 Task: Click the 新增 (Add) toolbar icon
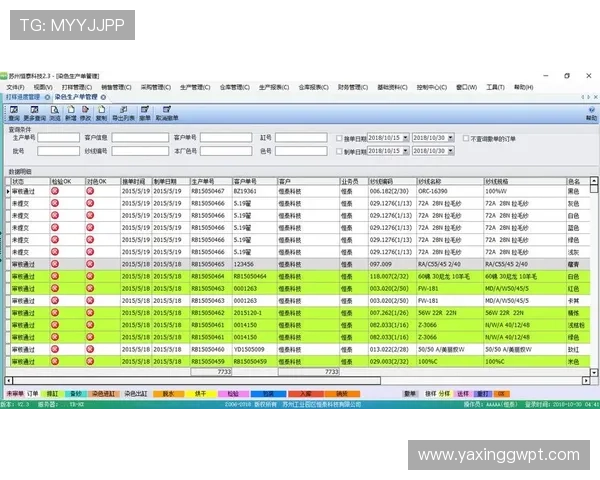(71, 114)
